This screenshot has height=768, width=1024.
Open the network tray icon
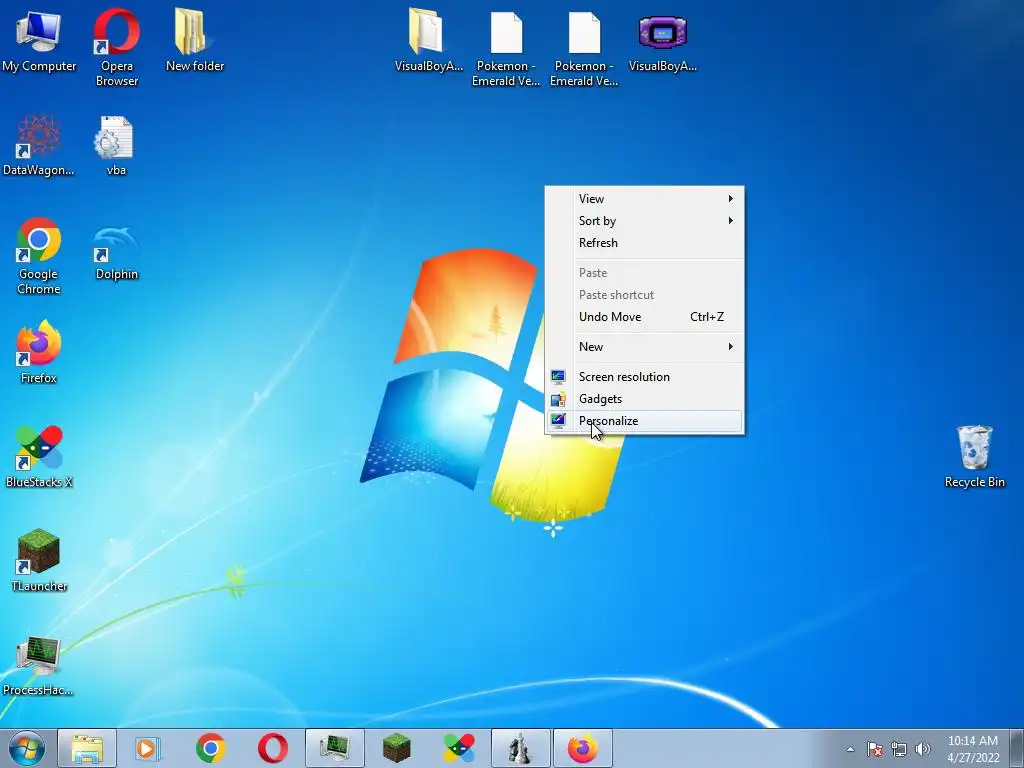tap(899, 749)
